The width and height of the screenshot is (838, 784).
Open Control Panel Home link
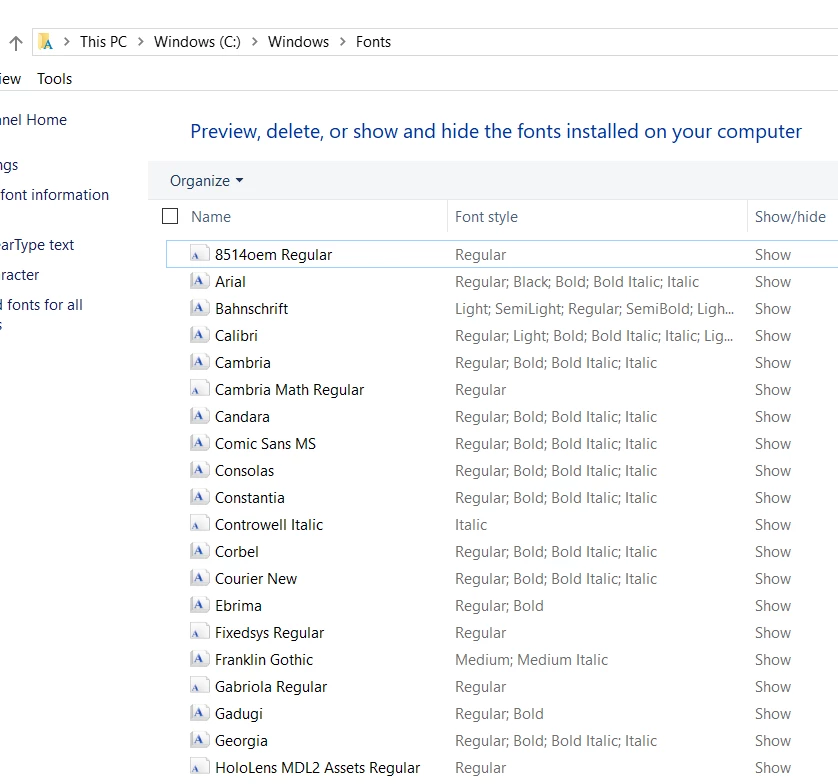pyautogui.click(x=33, y=120)
